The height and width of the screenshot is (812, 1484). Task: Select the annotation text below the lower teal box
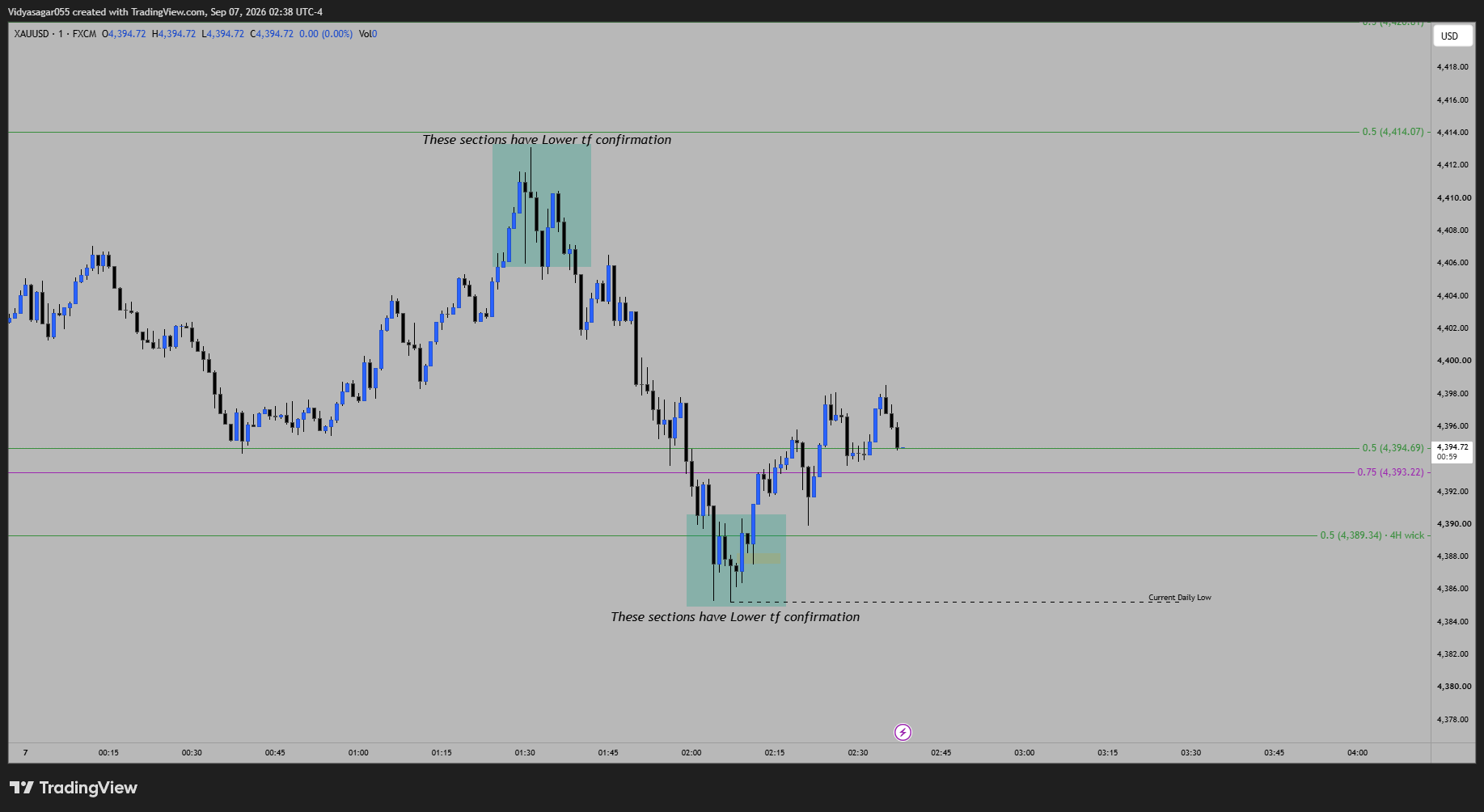(735, 617)
